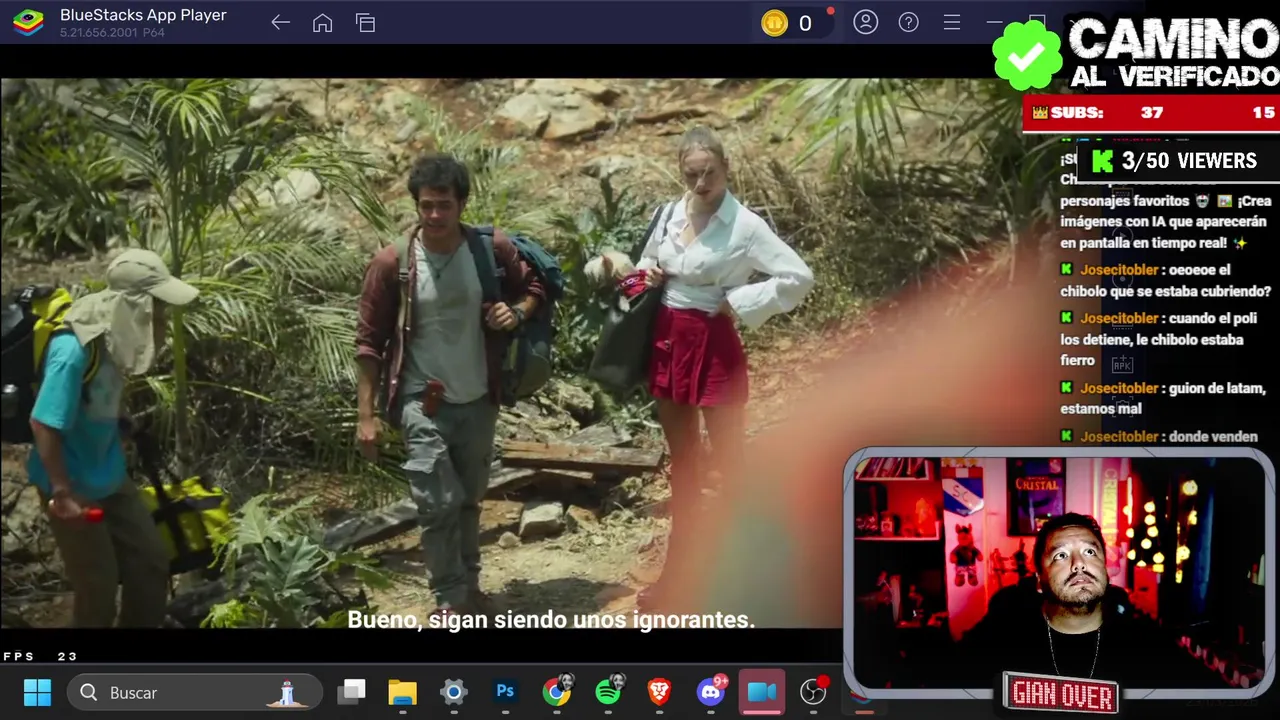Go back using the BlueStacks back arrow
The image size is (1280, 720).
click(x=280, y=23)
